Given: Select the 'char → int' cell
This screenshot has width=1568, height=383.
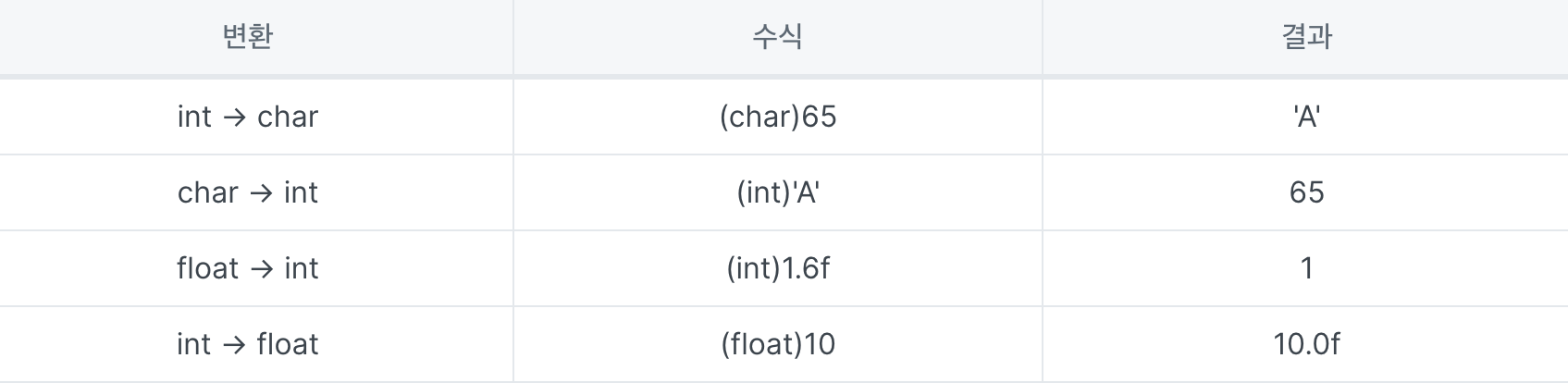Looking at the screenshot, I should [256, 192].
